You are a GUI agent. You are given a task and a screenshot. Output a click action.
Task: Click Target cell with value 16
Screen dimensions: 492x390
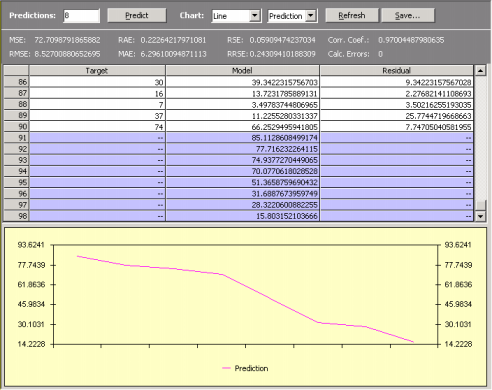(97, 93)
